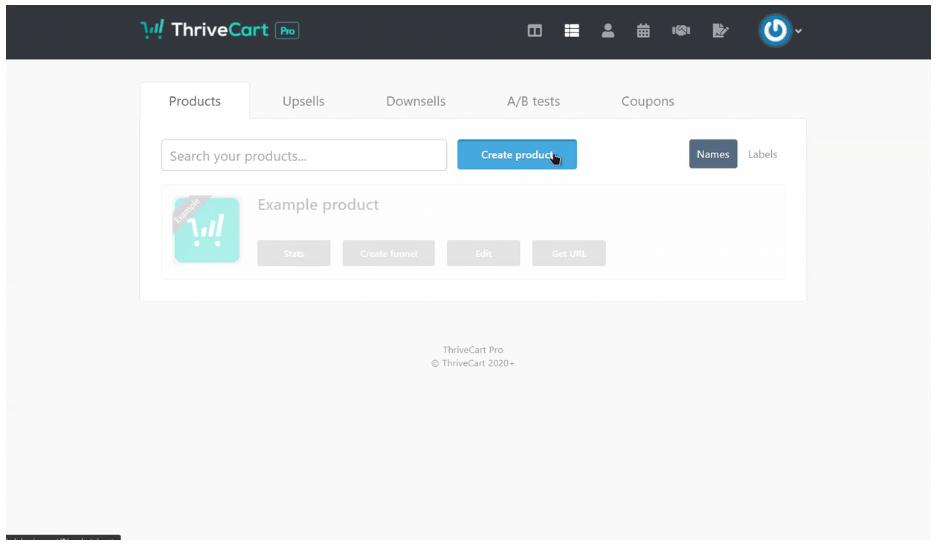Image resolution: width=937 pixels, height=544 pixels.
Task: Click the Example product thumbnail
Action: point(207,230)
